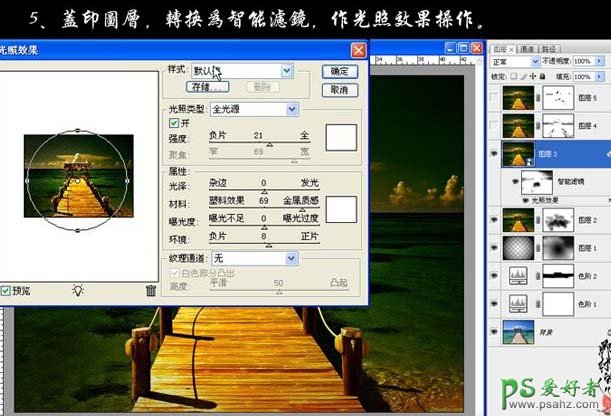The width and height of the screenshot is (611, 416).
Task: Click the trash can delete-light icon
Action: (x=151, y=290)
